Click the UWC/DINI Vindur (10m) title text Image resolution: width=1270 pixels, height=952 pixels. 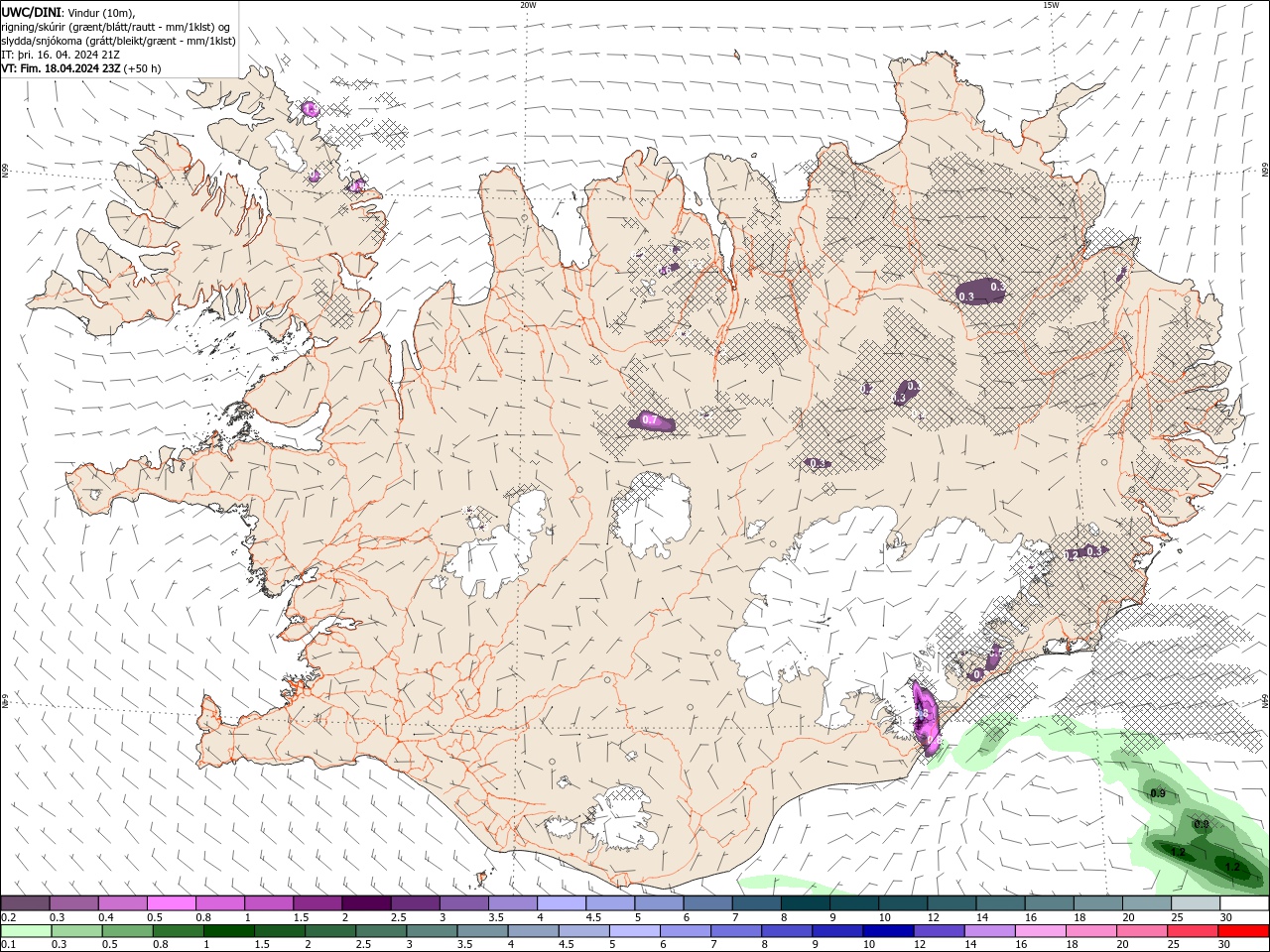[69, 12]
